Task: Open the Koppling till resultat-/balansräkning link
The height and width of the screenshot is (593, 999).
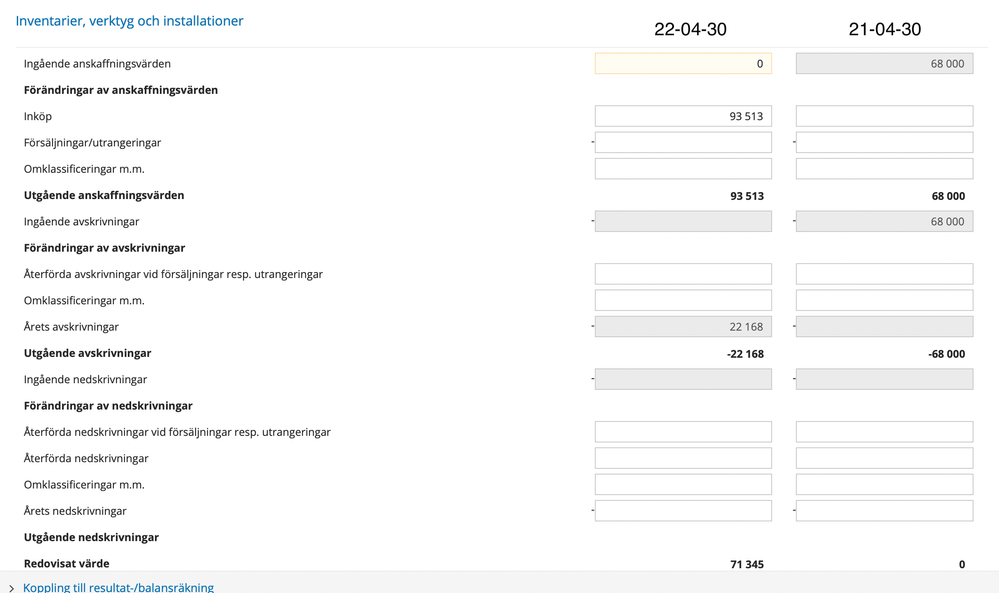Action: click(118, 587)
